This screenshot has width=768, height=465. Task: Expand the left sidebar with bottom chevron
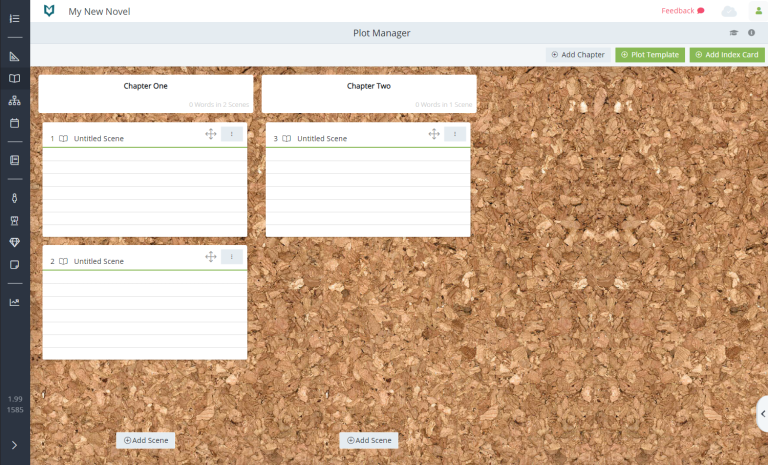click(14, 445)
